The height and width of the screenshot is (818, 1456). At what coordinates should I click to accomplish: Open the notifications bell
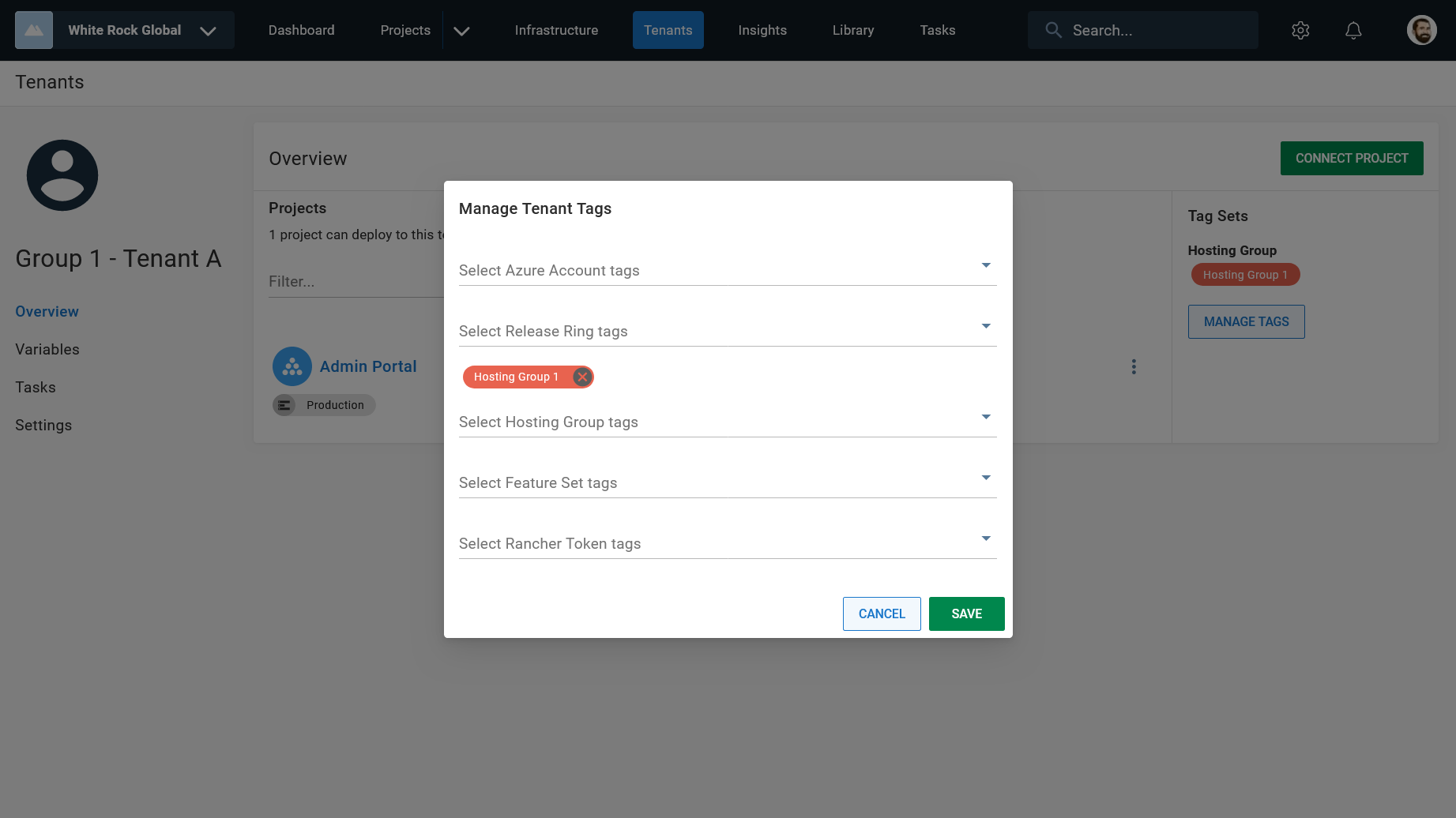[1353, 30]
